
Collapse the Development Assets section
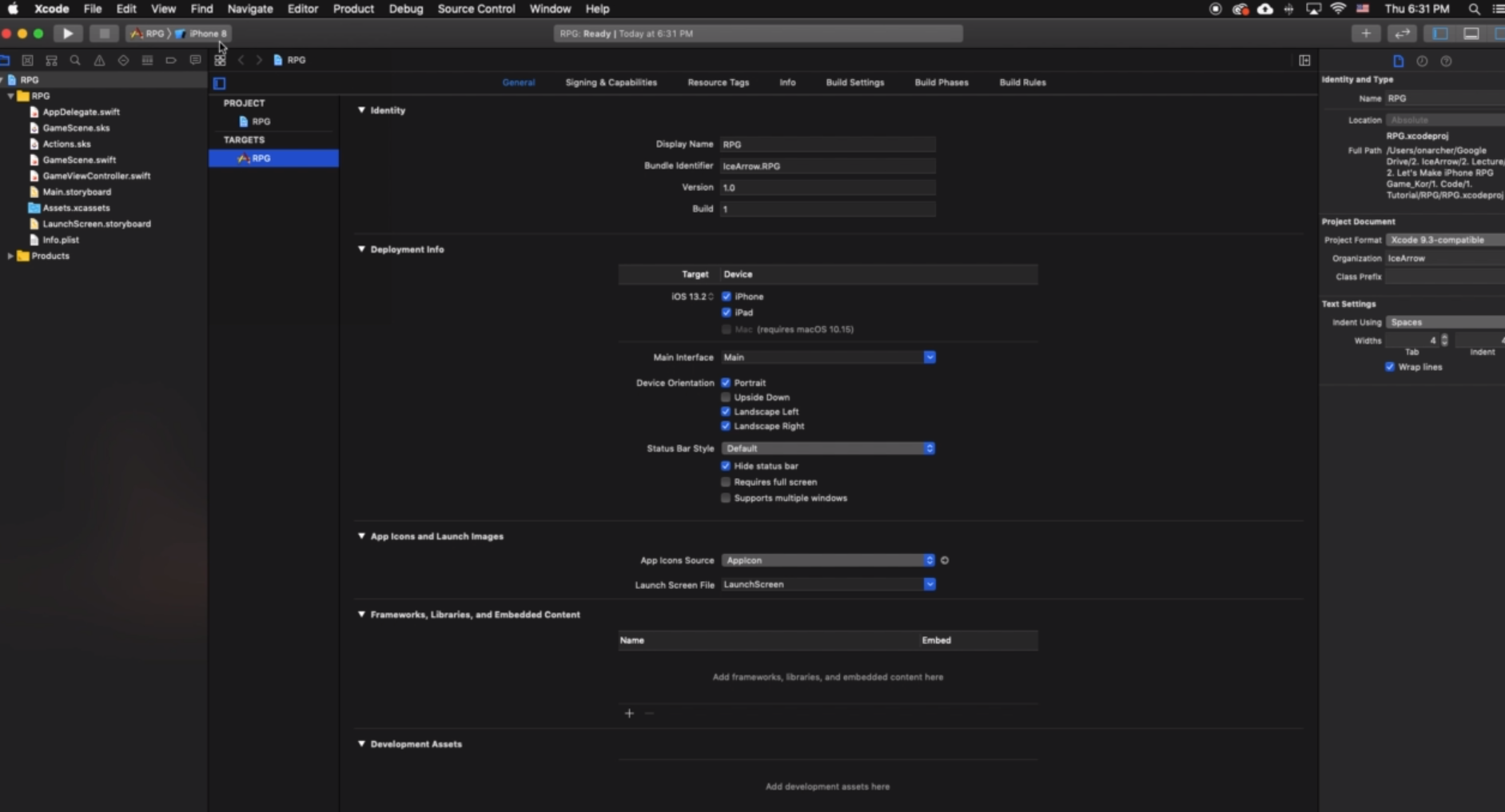tap(361, 744)
